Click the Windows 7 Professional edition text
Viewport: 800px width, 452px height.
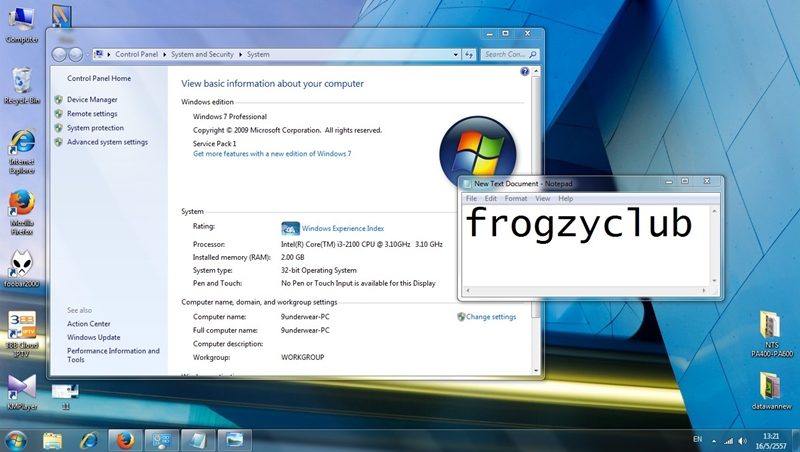pyautogui.click(x=230, y=117)
